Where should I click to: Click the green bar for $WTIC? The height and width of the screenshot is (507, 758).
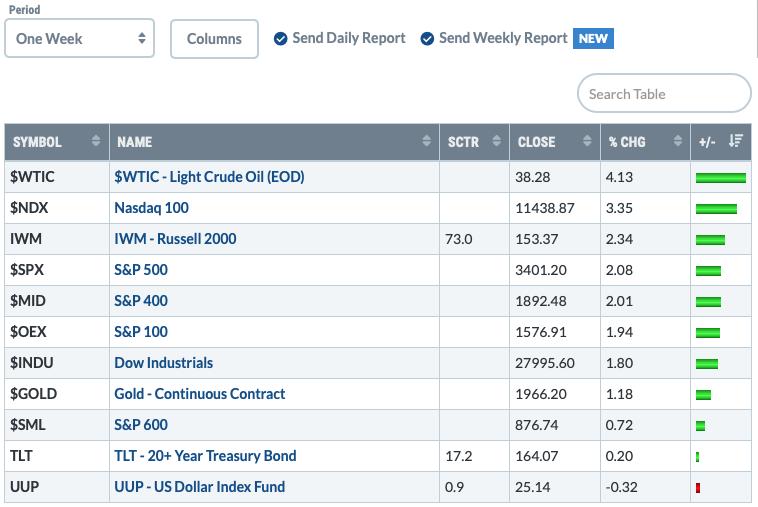coord(721,178)
